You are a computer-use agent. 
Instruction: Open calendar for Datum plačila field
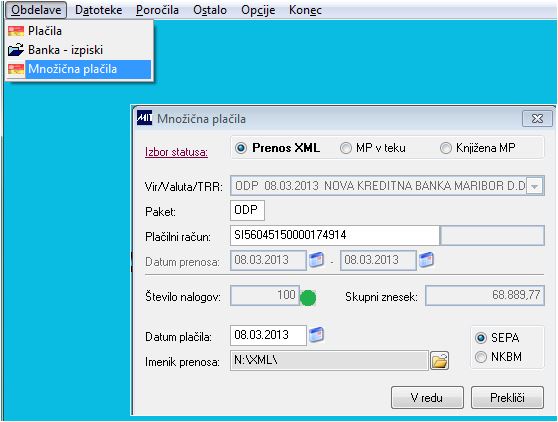pos(316,335)
